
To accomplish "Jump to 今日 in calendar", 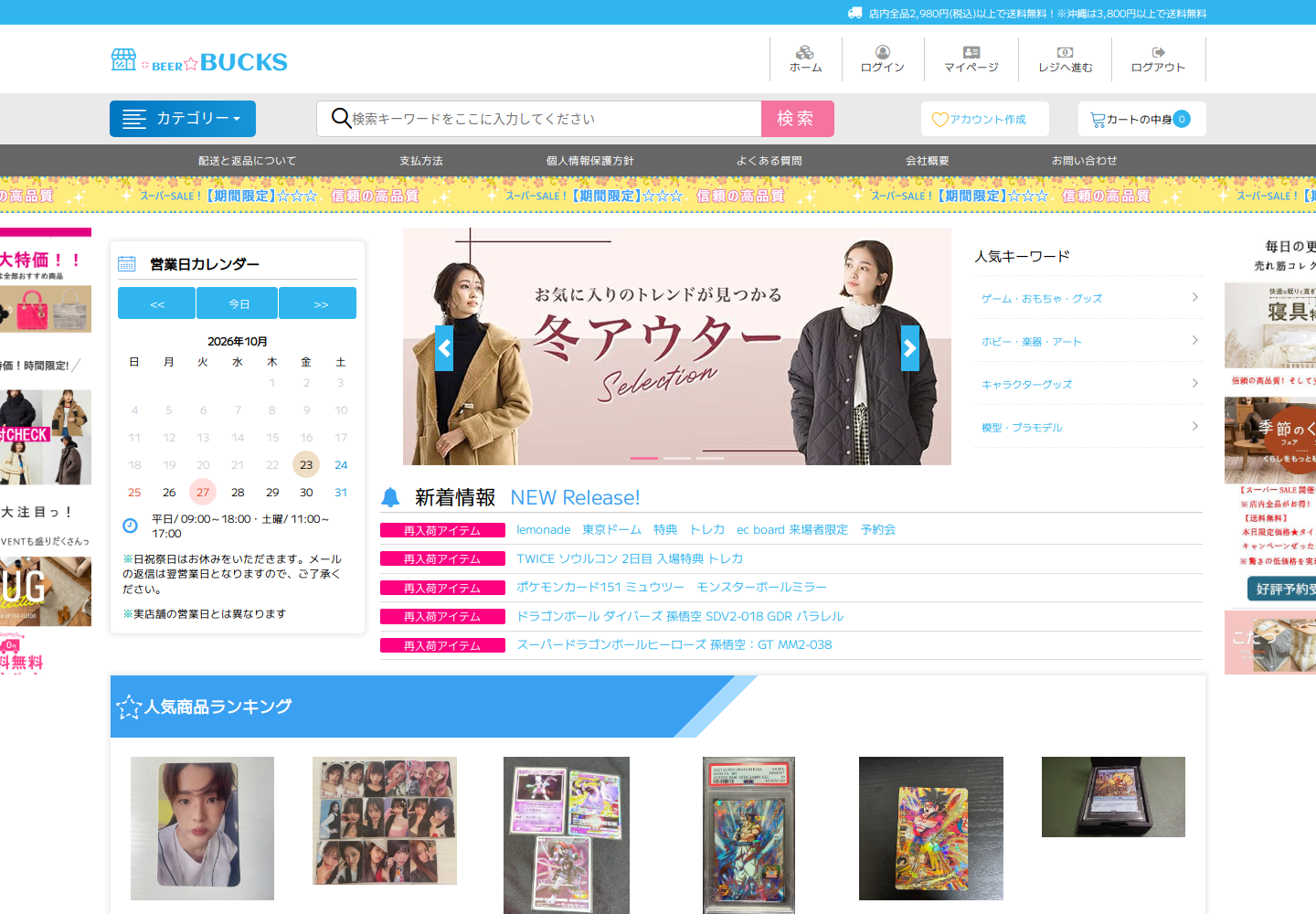I will (238, 303).
